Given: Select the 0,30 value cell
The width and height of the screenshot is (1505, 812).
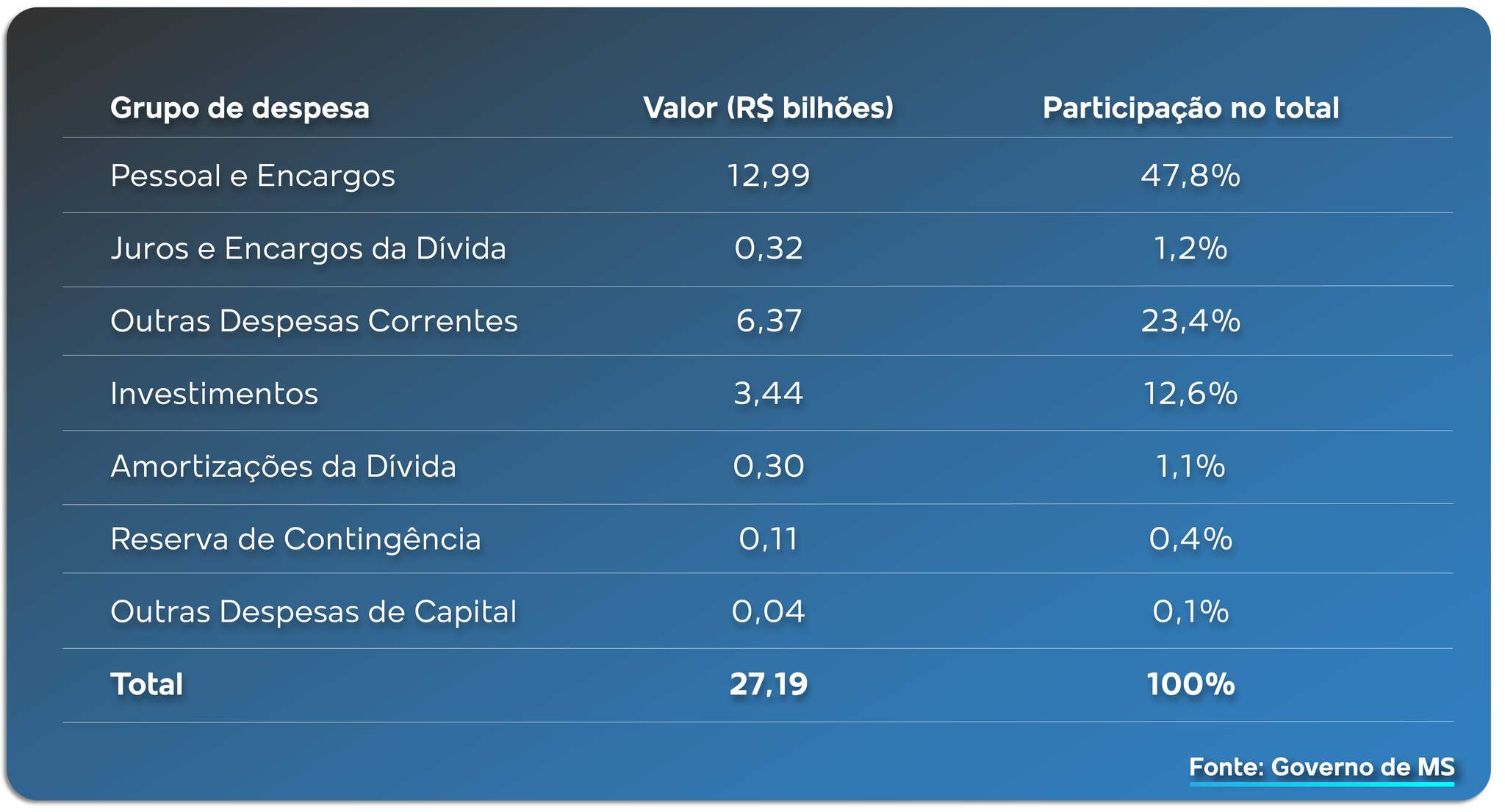Looking at the screenshot, I should (x=768, y=467).
